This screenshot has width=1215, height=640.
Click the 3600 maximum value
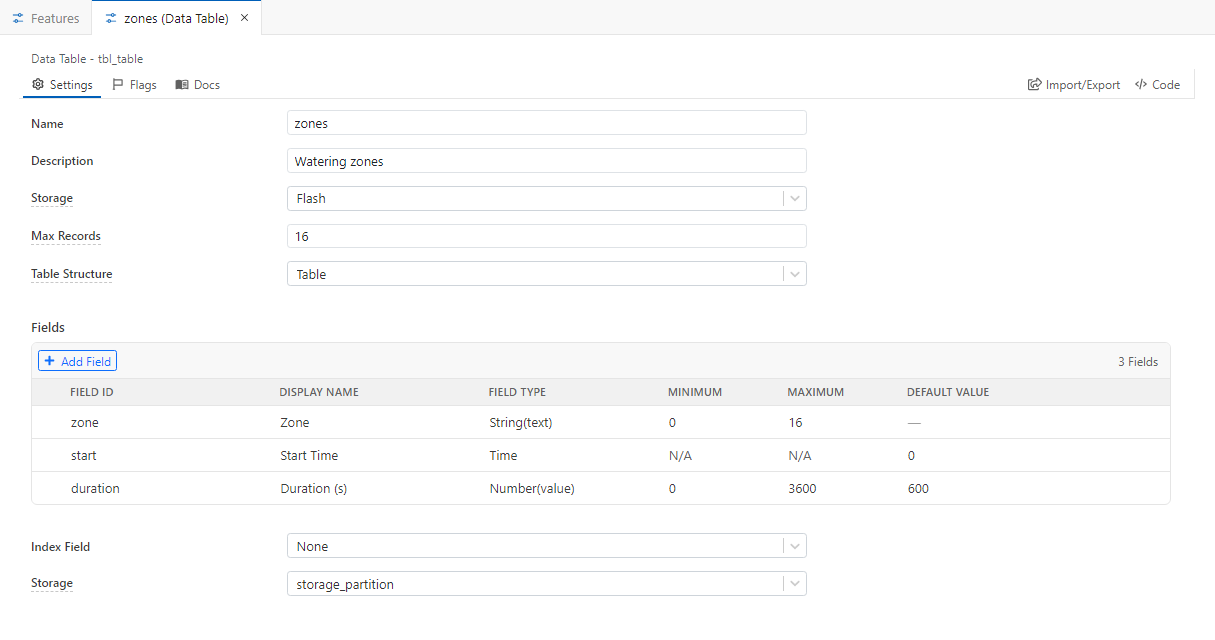(x=802, y=489)
